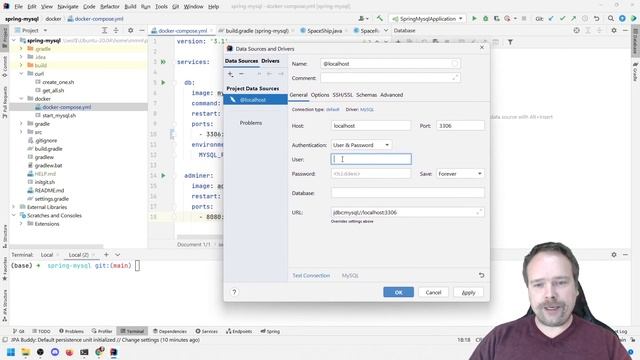This screenshot has width=640, height=360.
Task: Click the run gutter icon beside db service
Action: [163, 82]
